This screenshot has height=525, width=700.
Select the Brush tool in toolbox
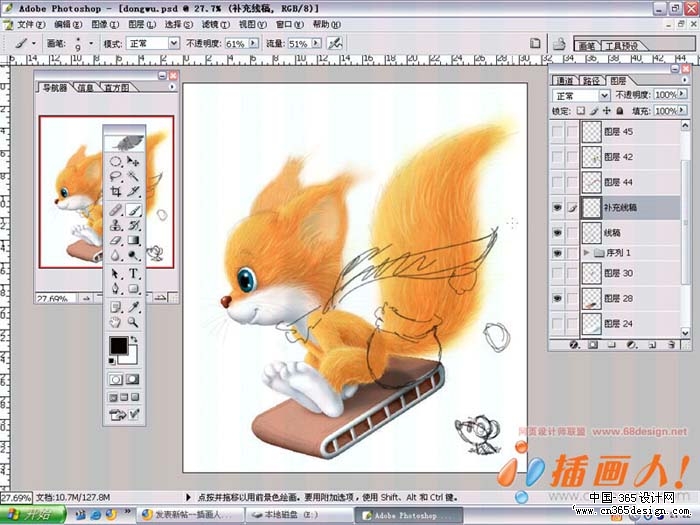(133, 210)
